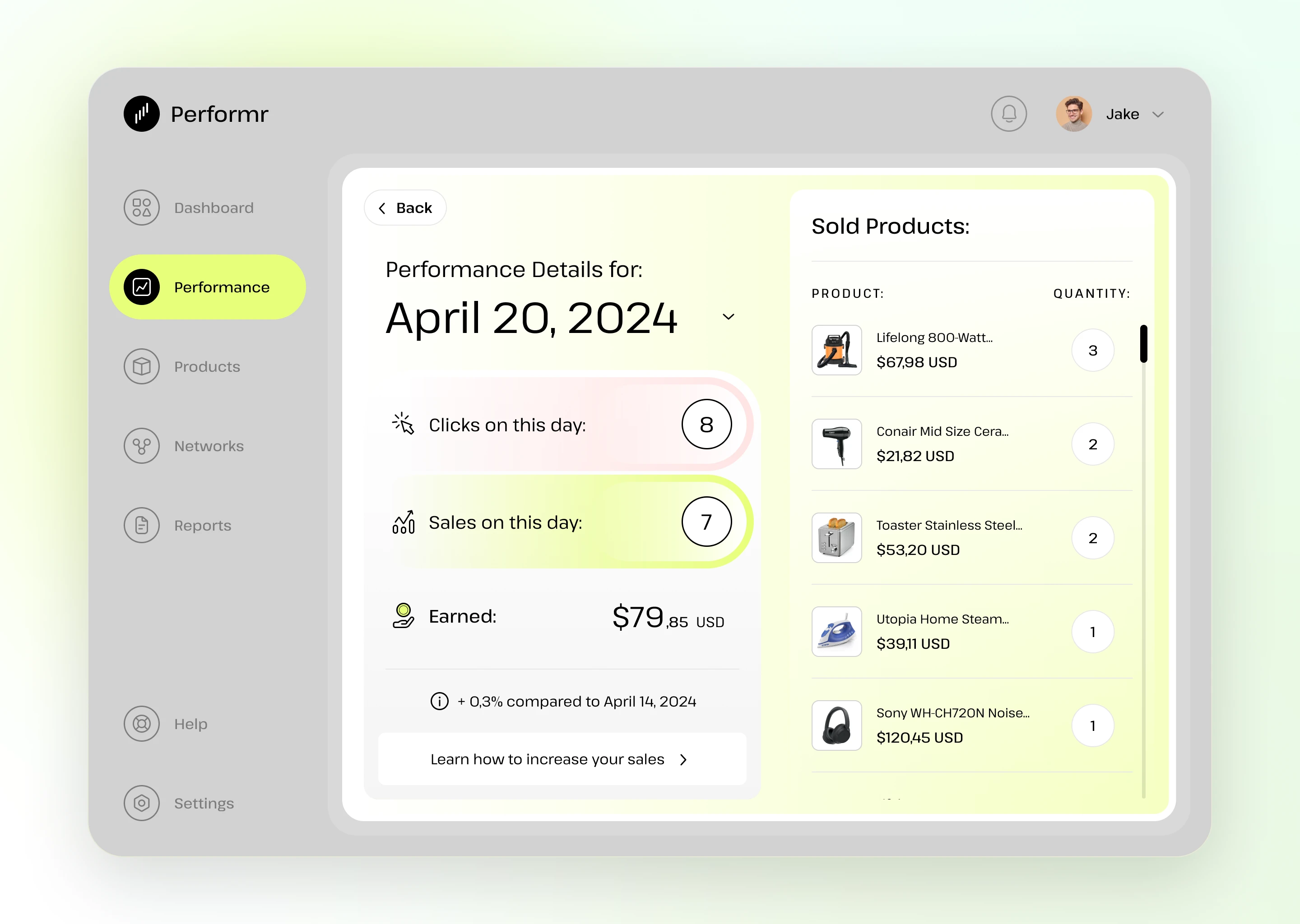Click the Reports document icon

pyautogui.click(x=142, y=525)
